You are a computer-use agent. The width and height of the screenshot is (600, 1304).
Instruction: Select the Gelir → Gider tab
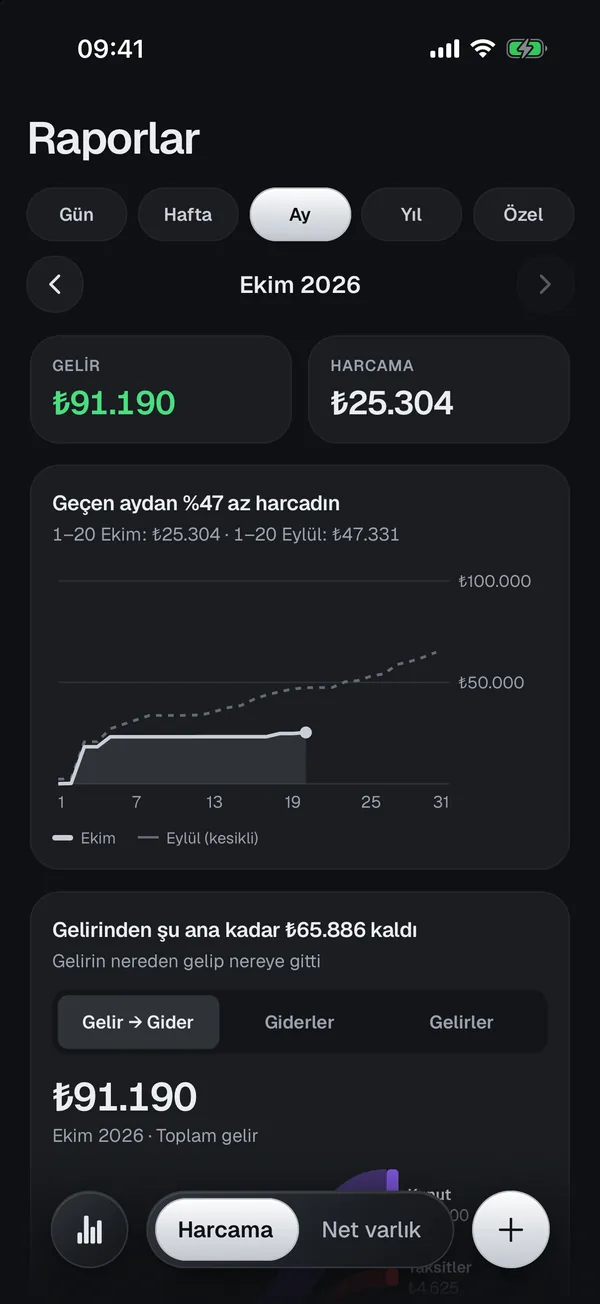[138, 1022]
